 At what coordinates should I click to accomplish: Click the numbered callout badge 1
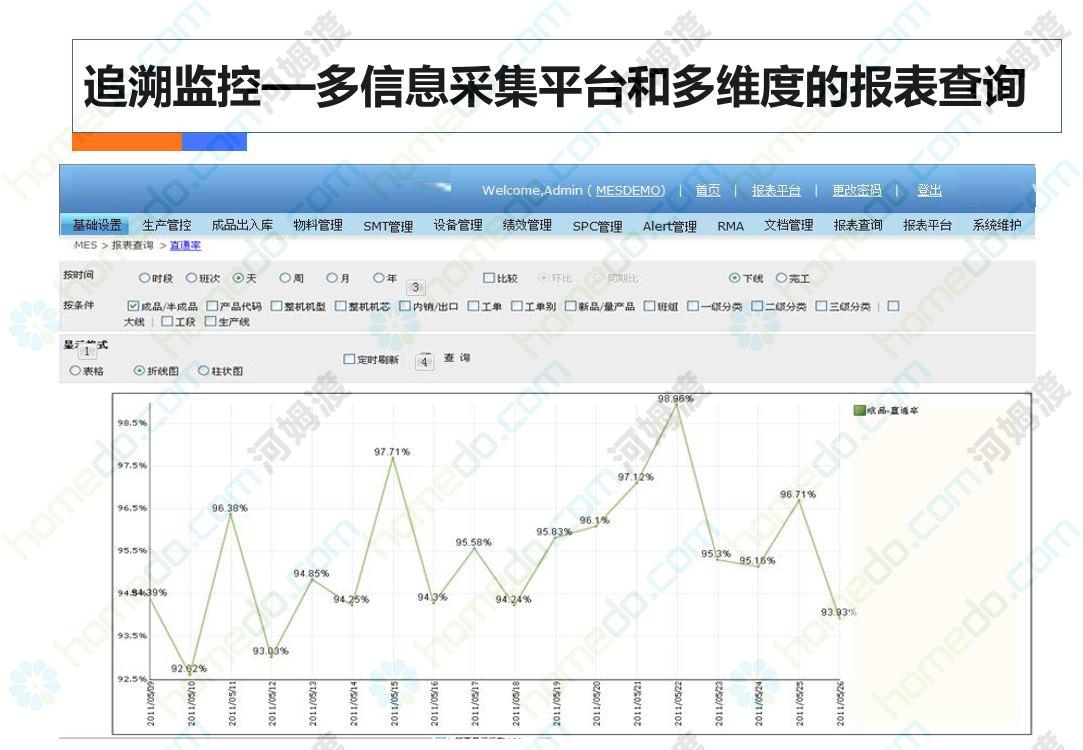pyautogui.click(x=87, y=351)
